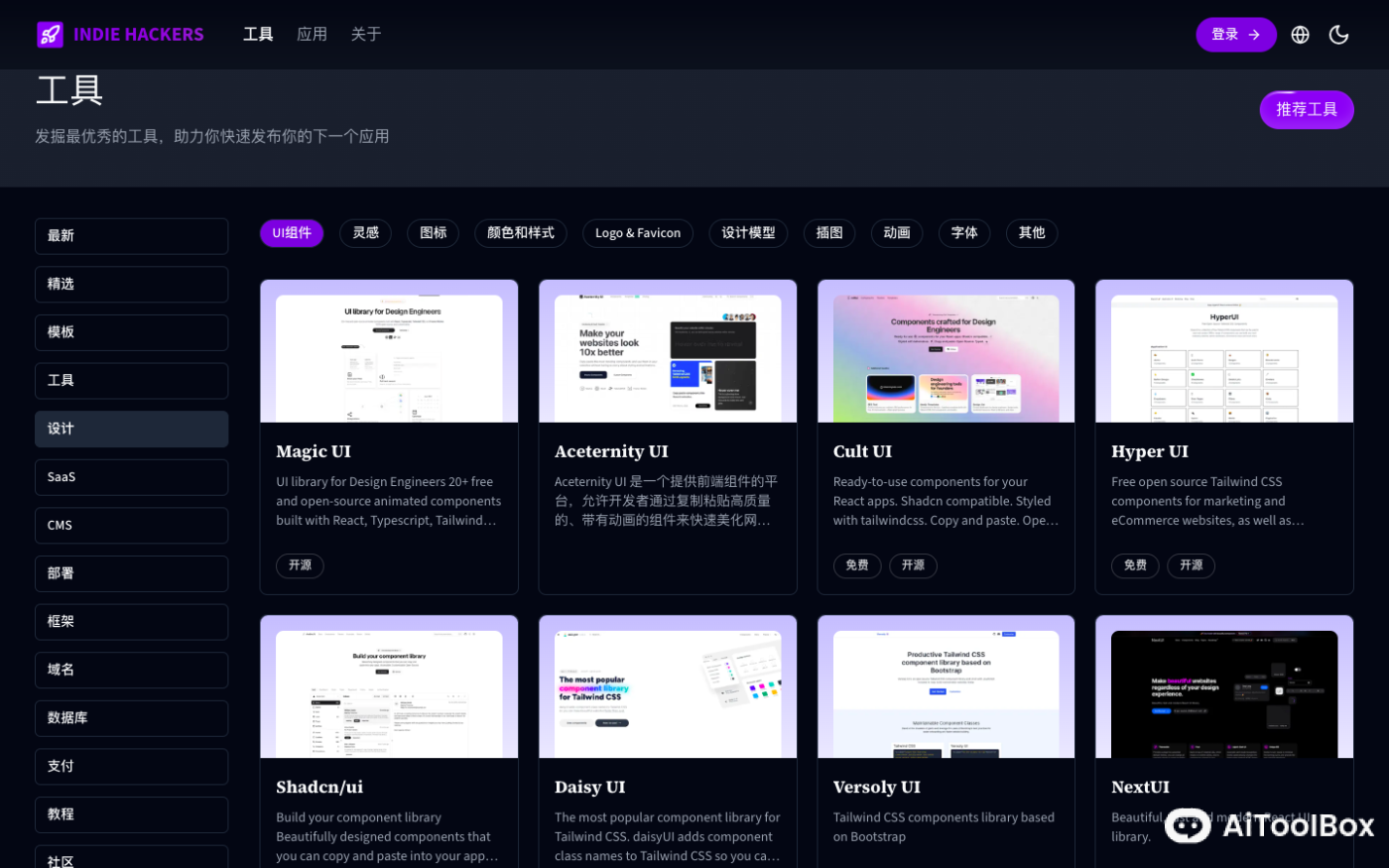Open the Magic UI tool link
Viewport: 1389px width, 868px height.
click(314, 451)
